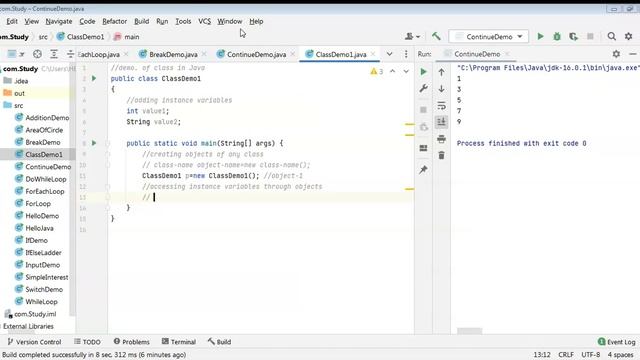Open Search Everywhere with the magnifier icon

coord(611,37)
